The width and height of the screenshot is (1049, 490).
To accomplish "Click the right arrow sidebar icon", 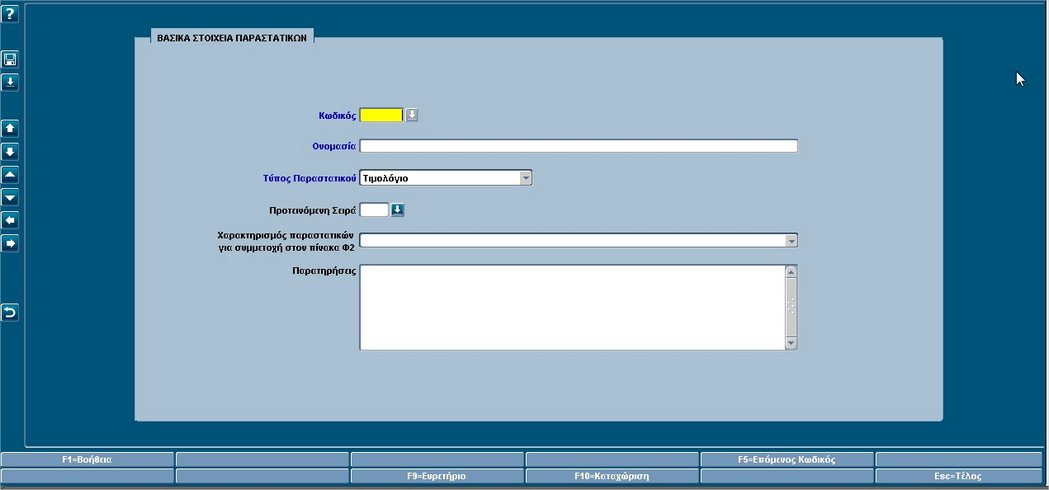I will tap(11, 243).
